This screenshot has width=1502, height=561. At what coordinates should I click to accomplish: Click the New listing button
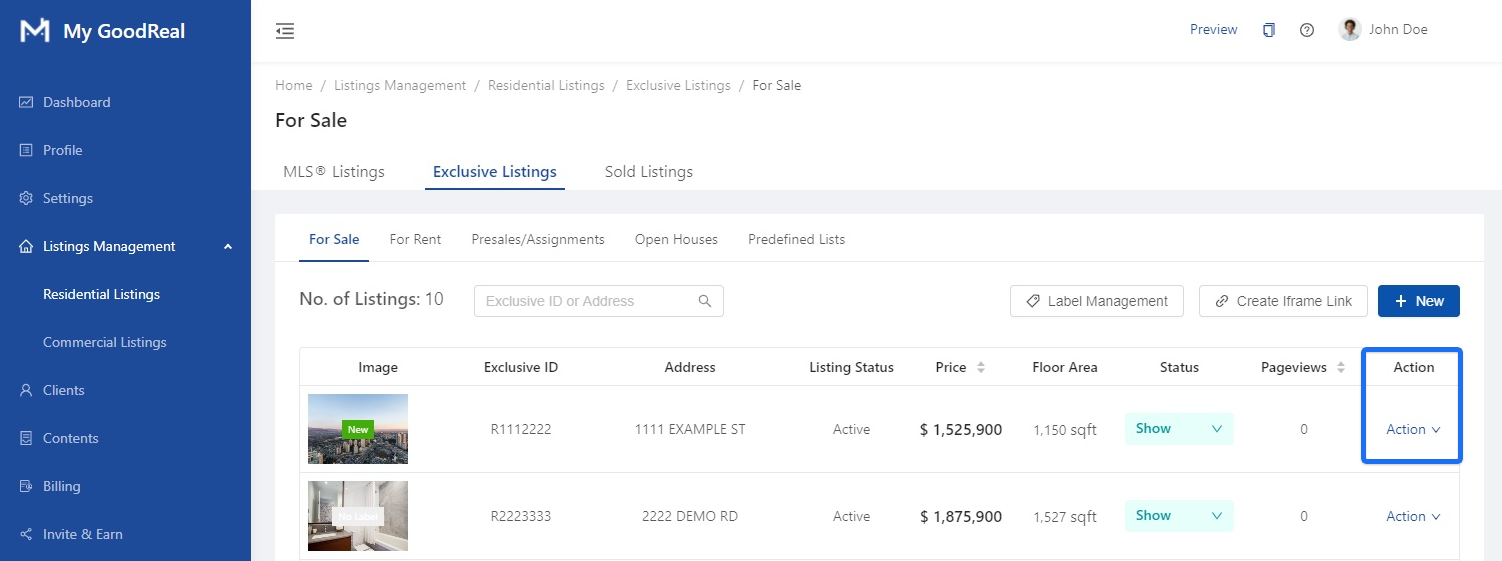[x=1418, y=301]
